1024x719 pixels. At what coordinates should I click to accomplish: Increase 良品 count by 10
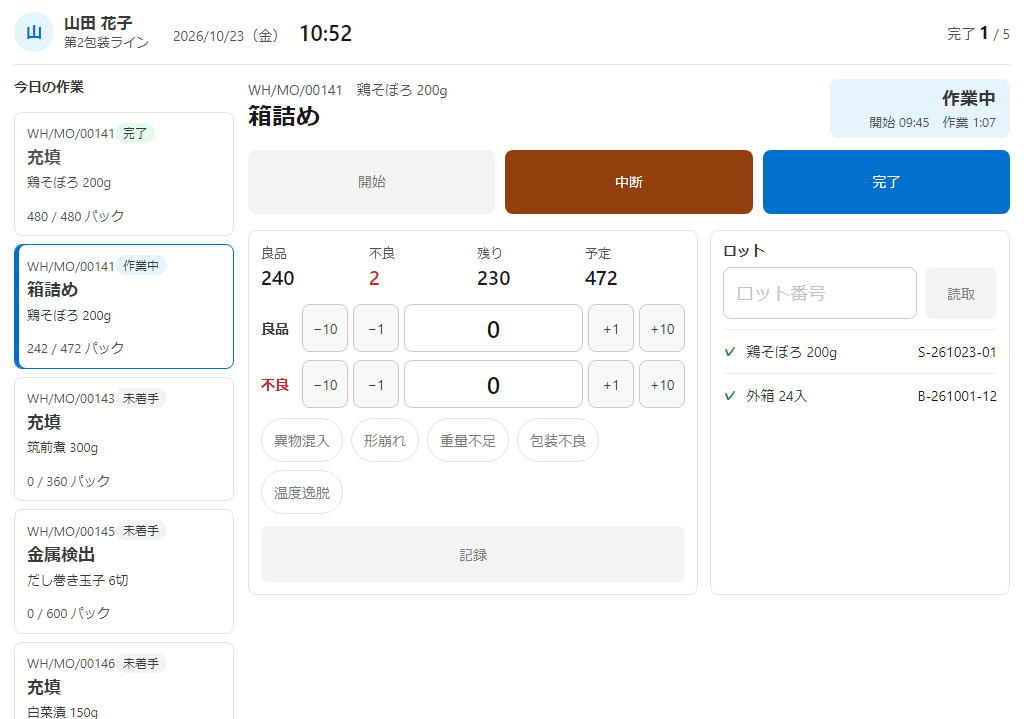click(662, 328)
